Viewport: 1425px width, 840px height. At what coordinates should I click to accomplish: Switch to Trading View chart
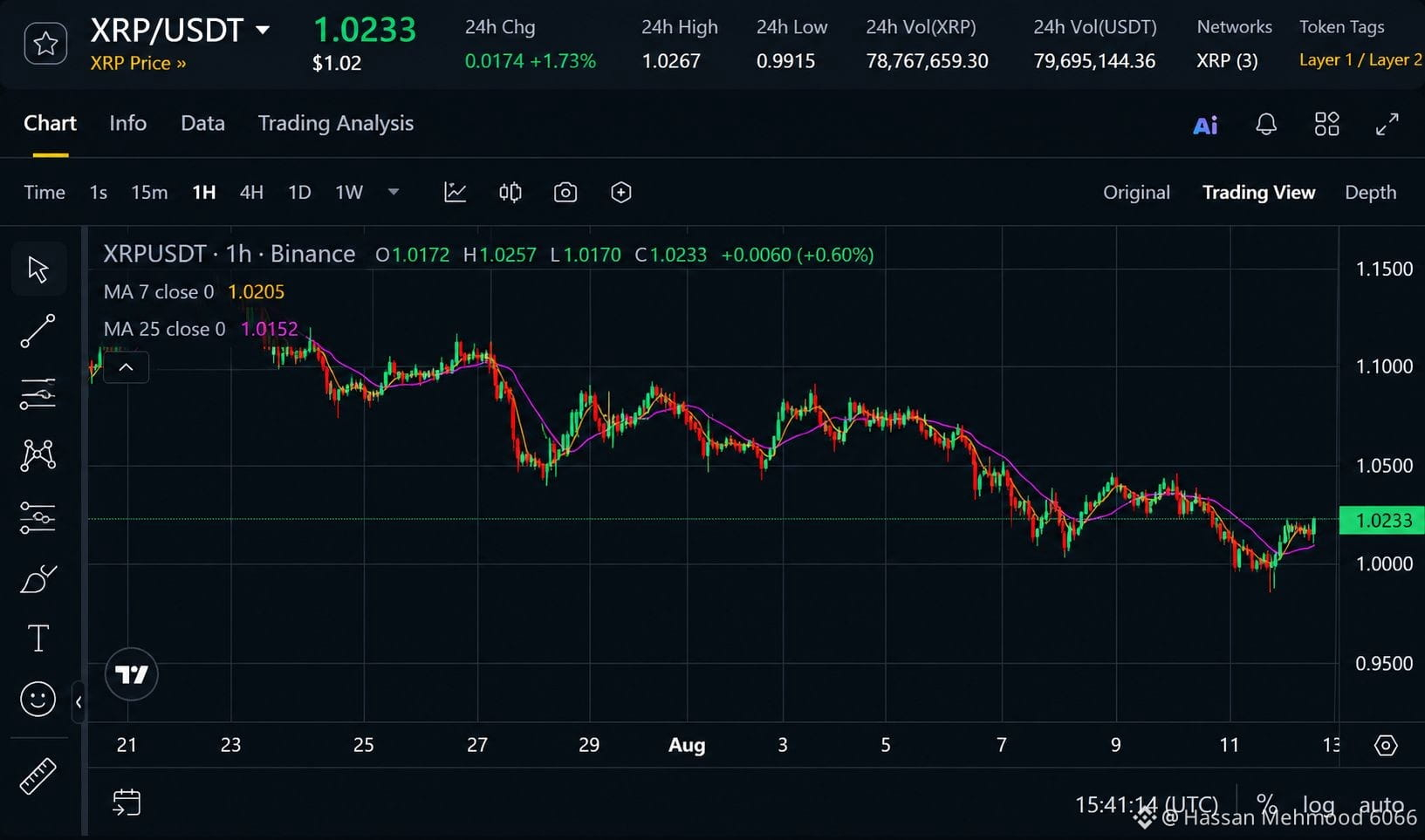click(1258, 192)
